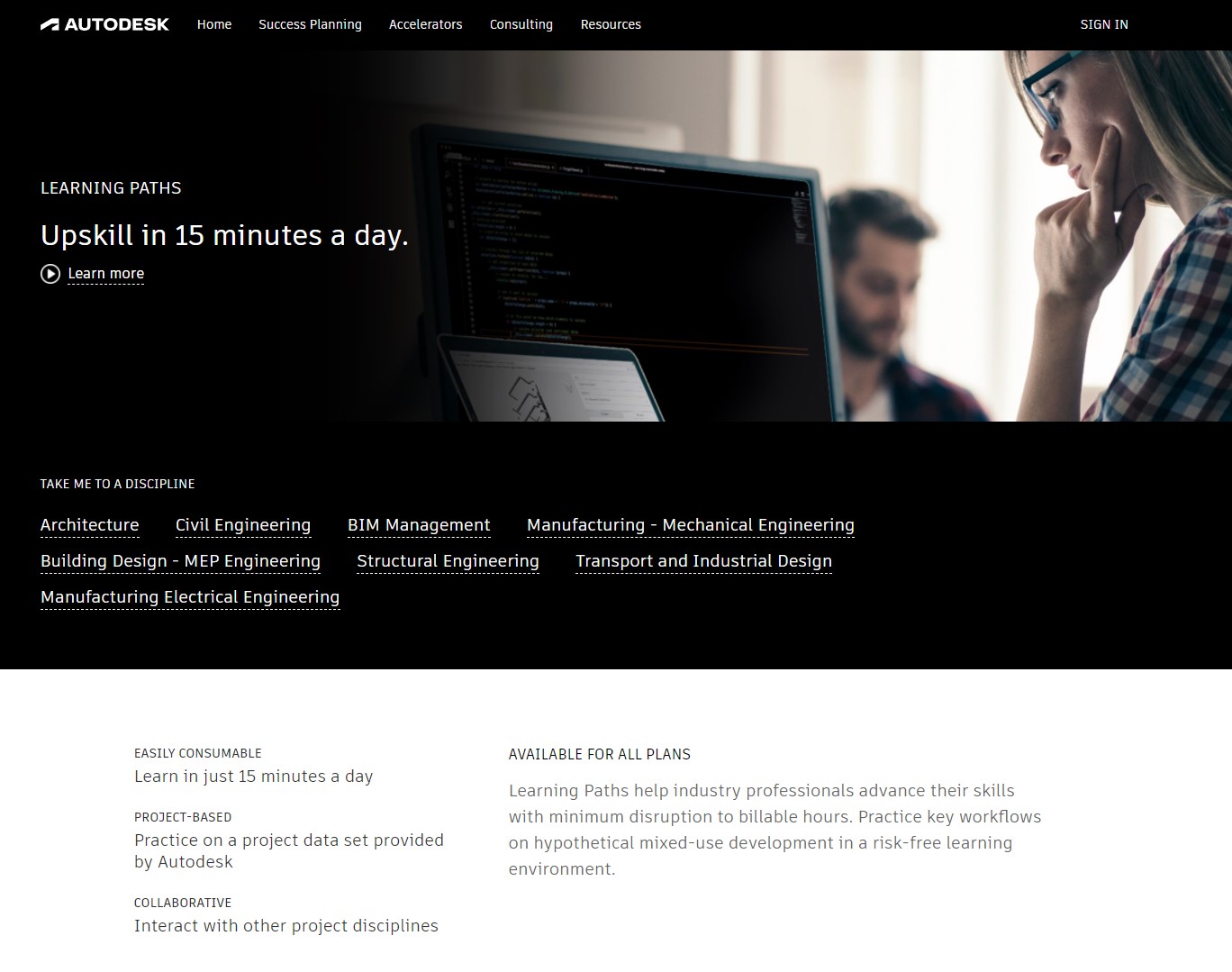Open the Home menu item

[214, 24]
